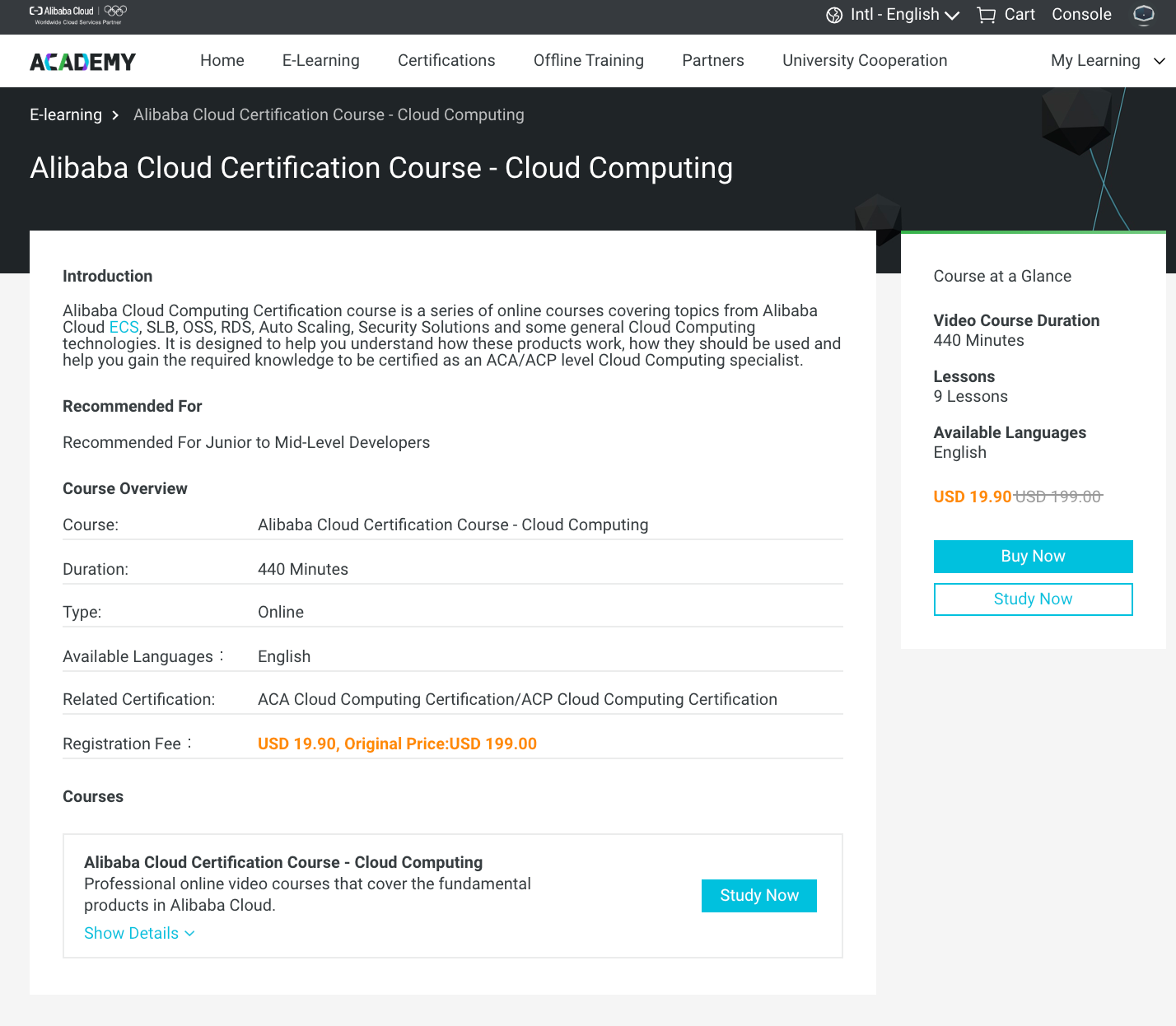Click the 'English' value in overview table
The image size is (1176, 1026).
click(x=284, y=656)
